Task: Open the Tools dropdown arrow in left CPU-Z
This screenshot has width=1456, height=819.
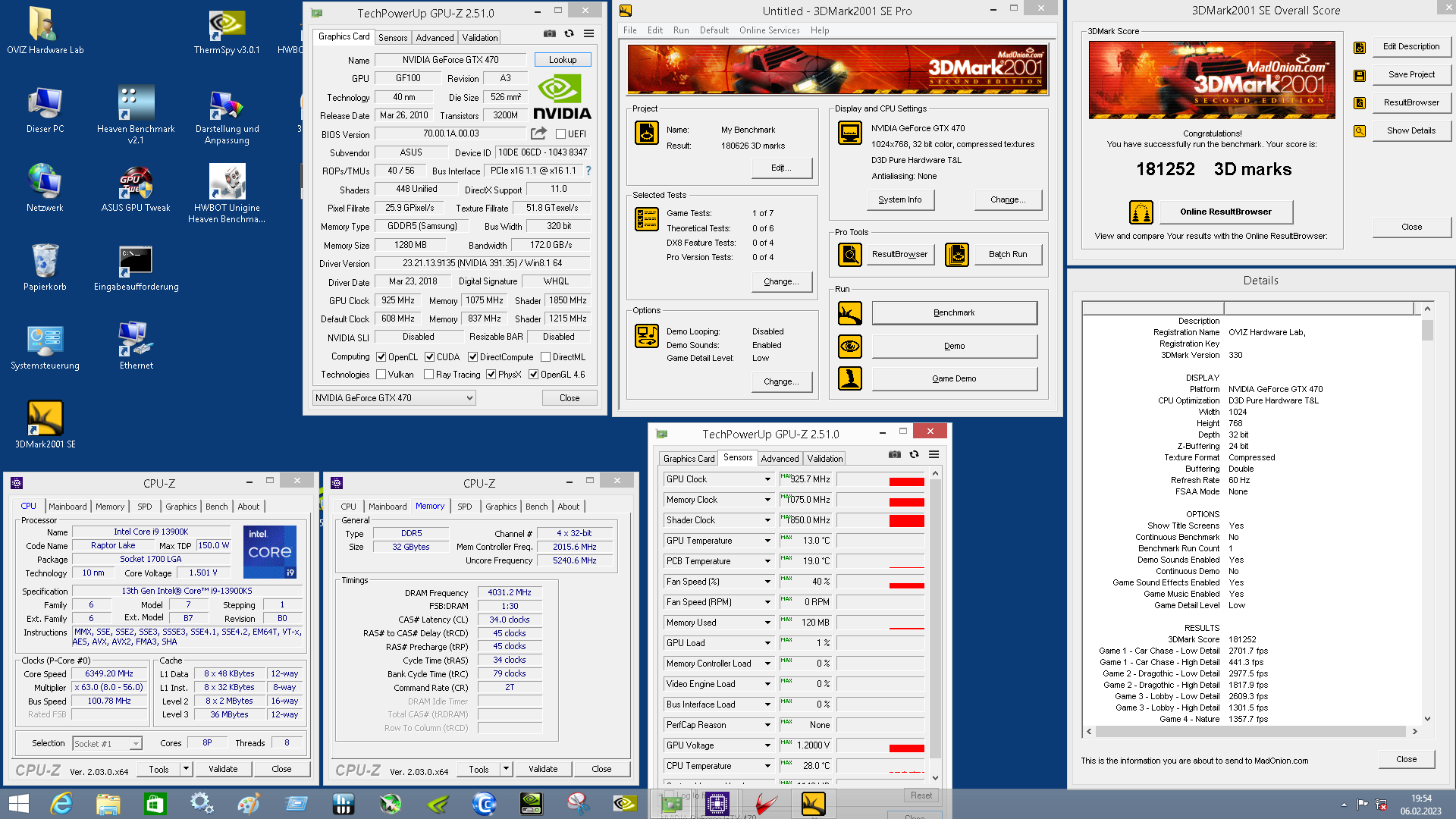Action: click(x=185, y=769)
